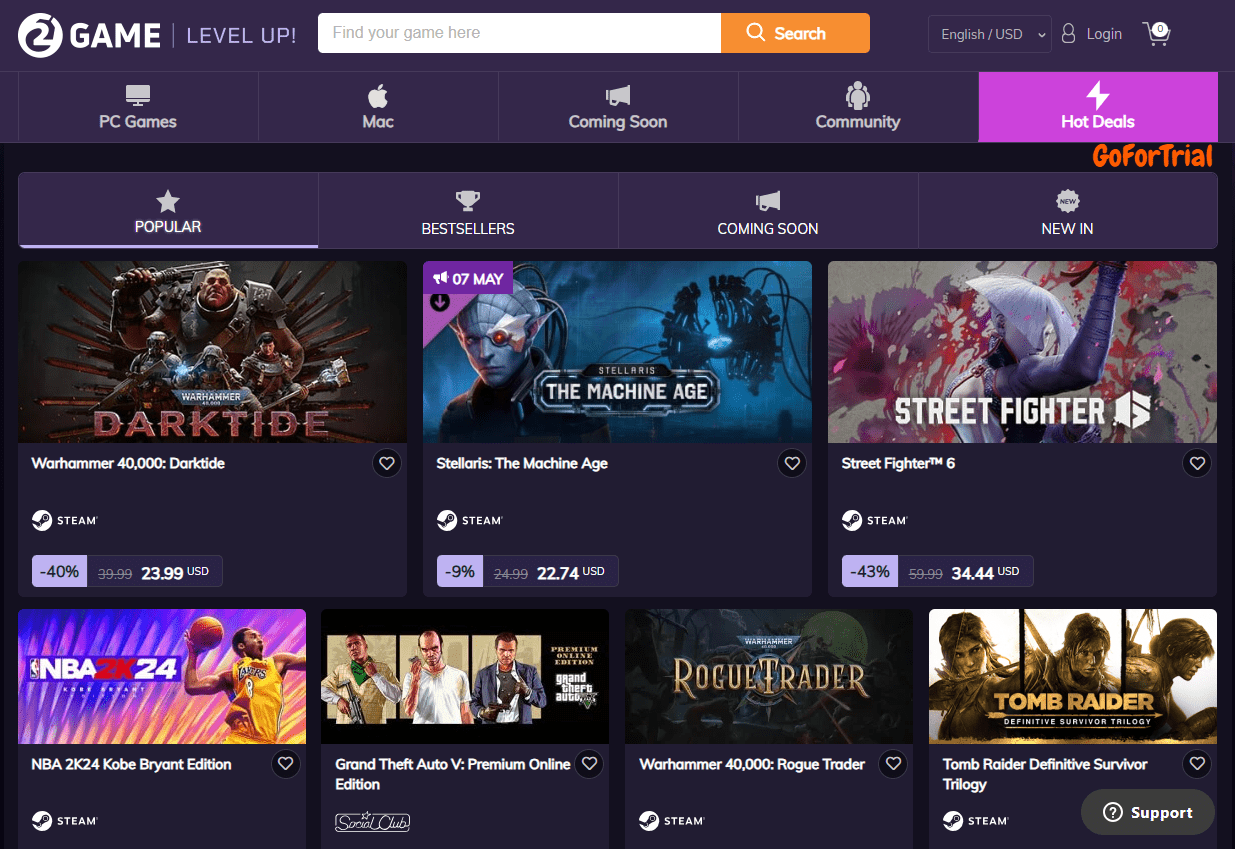Open NBA 2K24 Kobe Bryant Edition title link

pyautogui.click(x=132, y=764)
